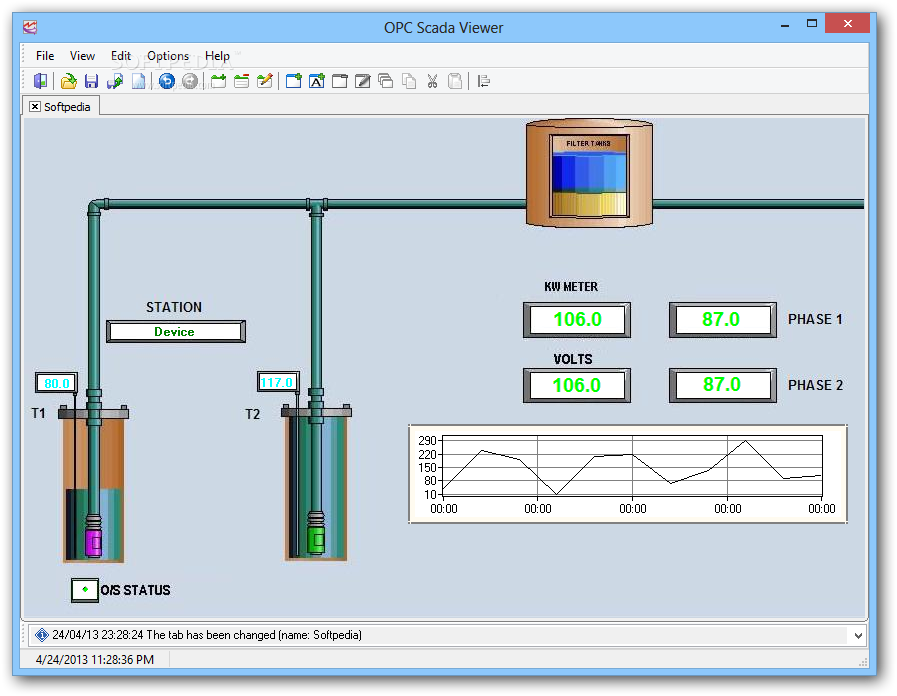The height and width of the screenshot is (696, 897).
Task: Click the stacked windows duplicate icon
Action: pos(386,81)
